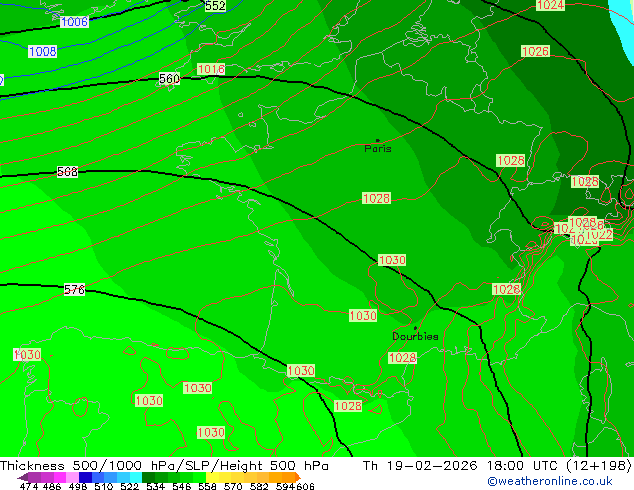Image resolution: width=634 pixels, height=490 pixels.
Task: Click the 582 legend value
Action: (259, 486)
